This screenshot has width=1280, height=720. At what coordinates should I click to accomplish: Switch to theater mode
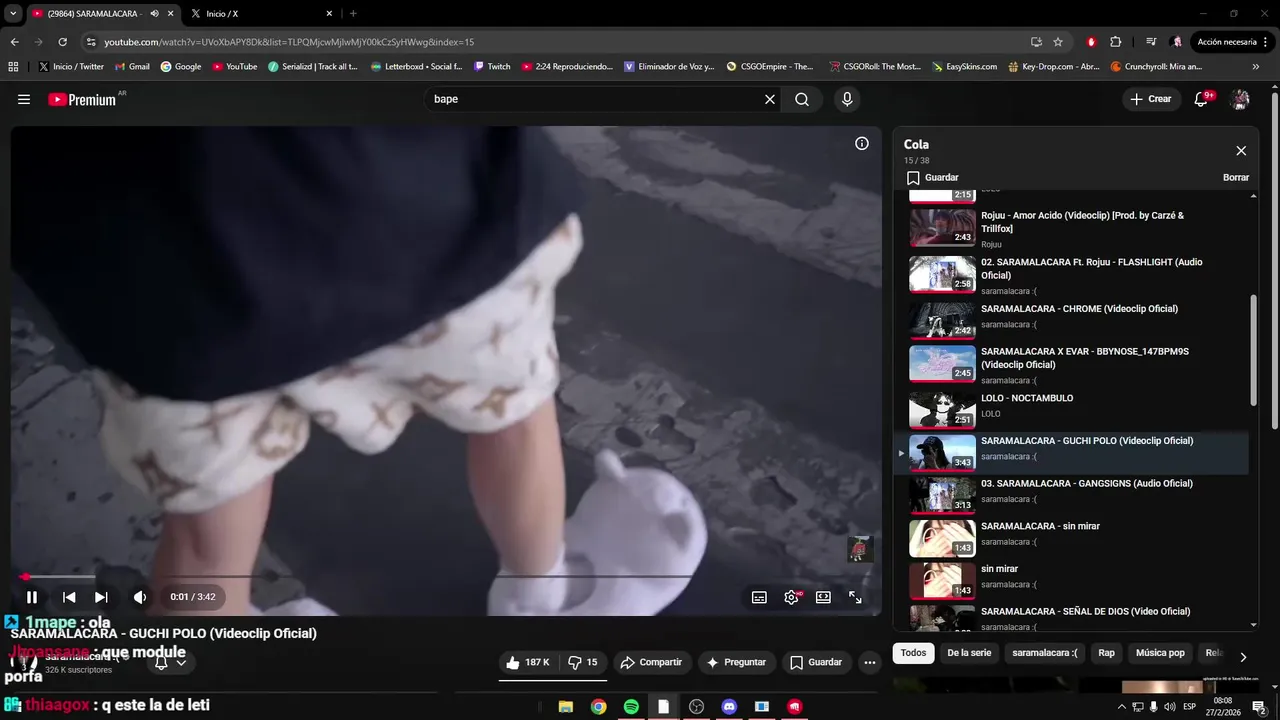[823, 597]
